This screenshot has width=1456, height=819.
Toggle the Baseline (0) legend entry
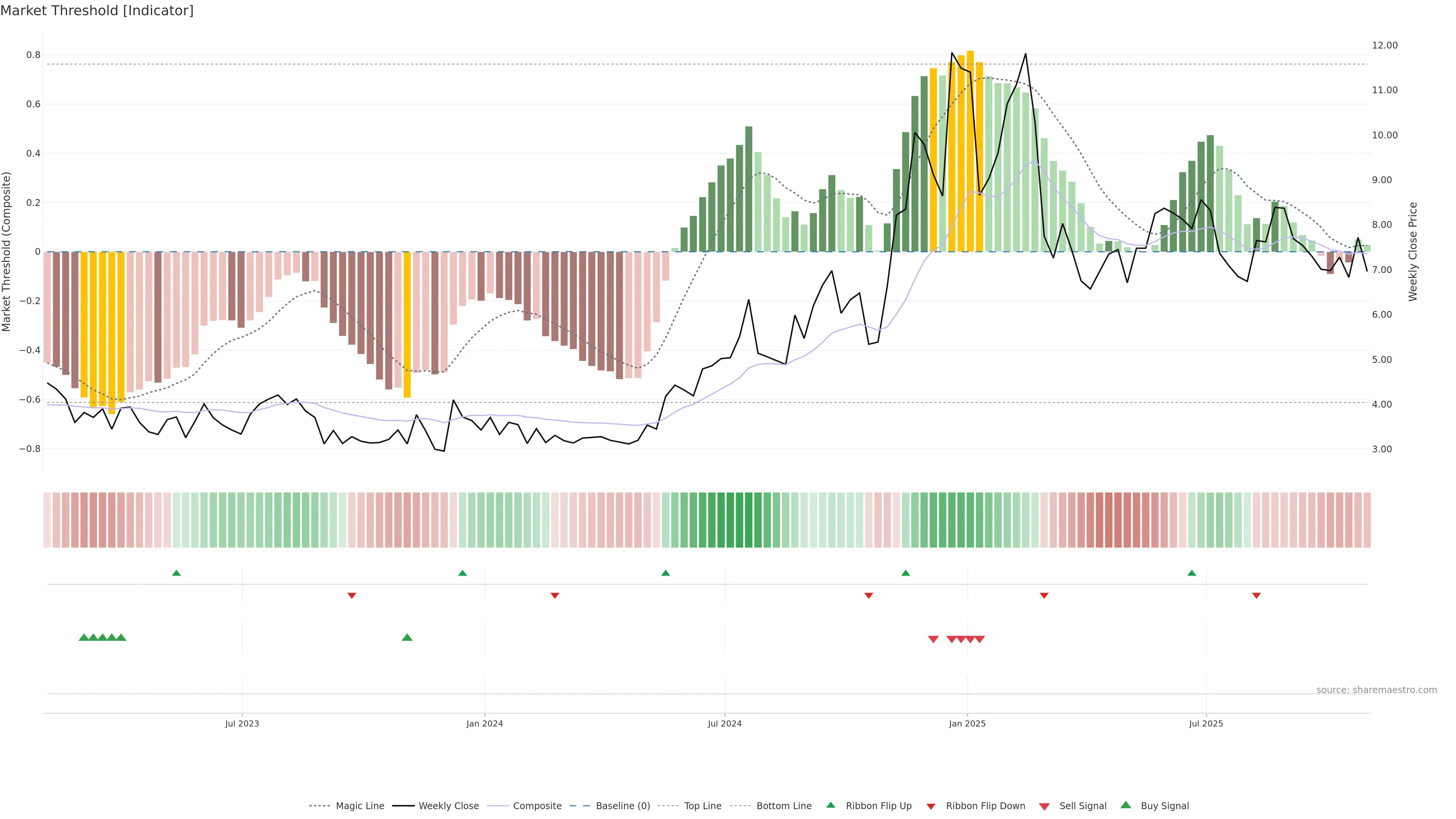[623, 806]
